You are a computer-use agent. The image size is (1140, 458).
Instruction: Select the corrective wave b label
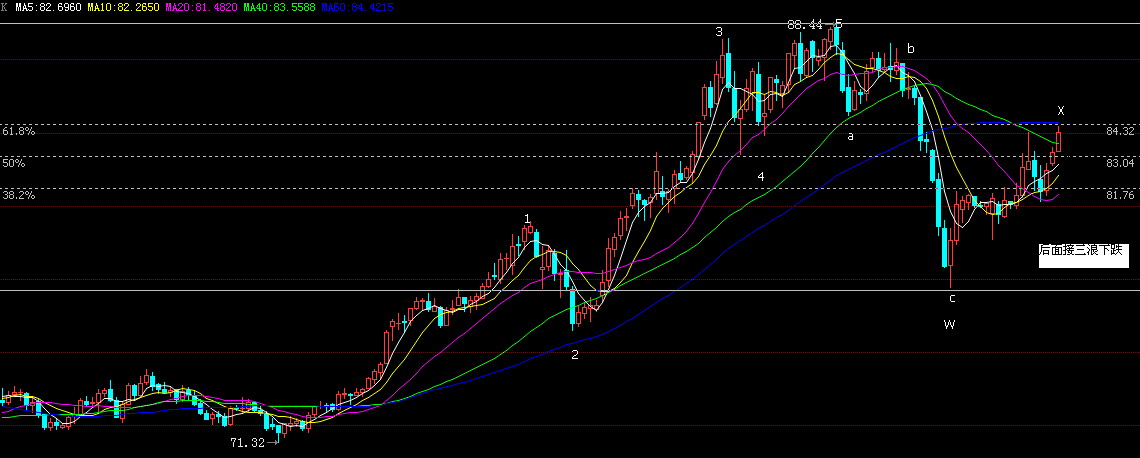tap(910, 49)
